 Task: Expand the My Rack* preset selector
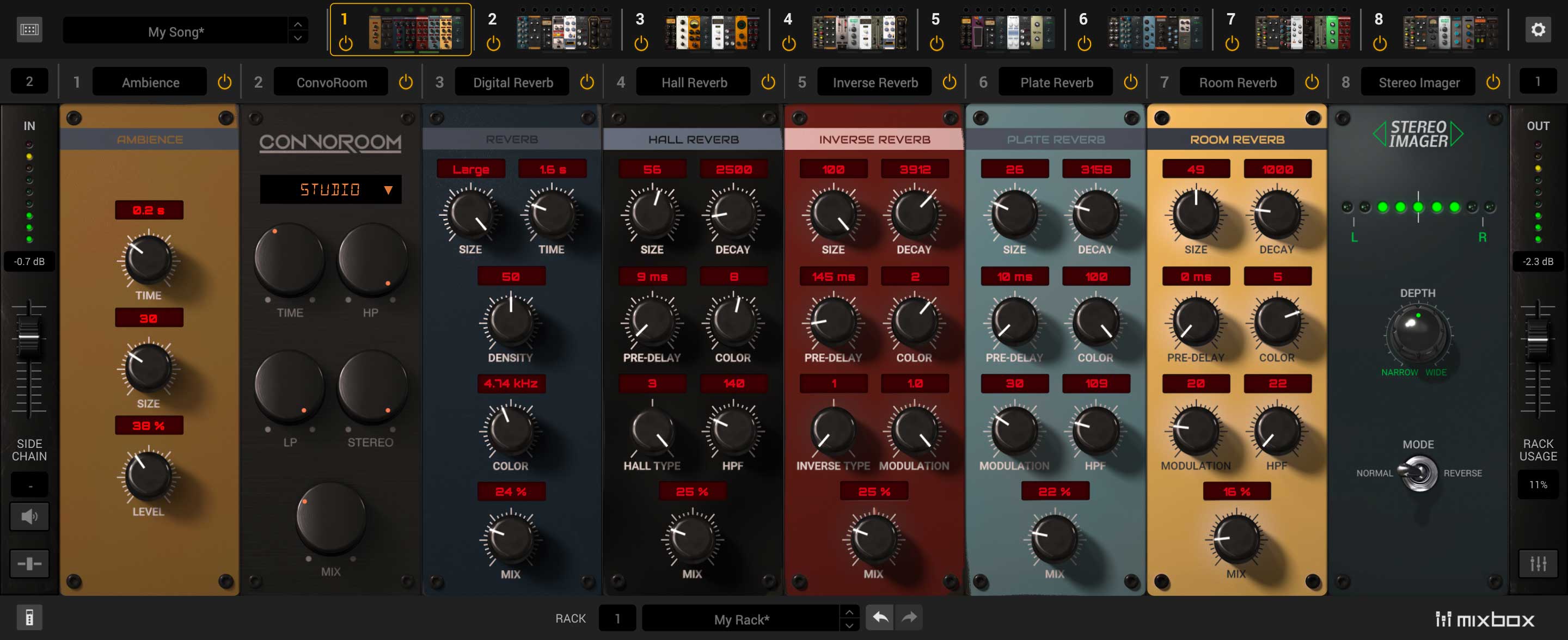pyautogui.click(x=742, y=619)
